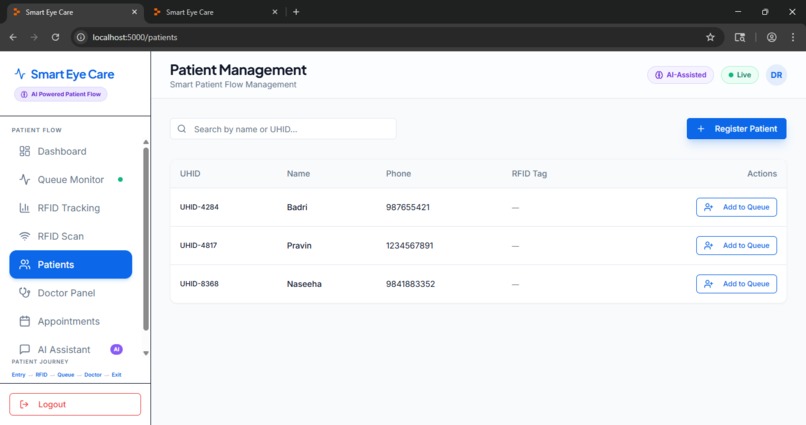Click the Smart Eye Care pulse logo icon

[x=20, y=74]
